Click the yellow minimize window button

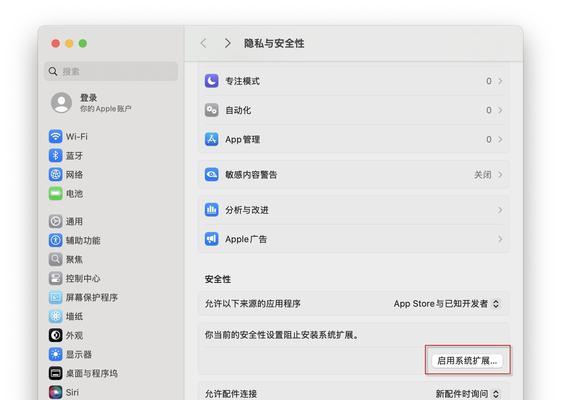(69, 43)
